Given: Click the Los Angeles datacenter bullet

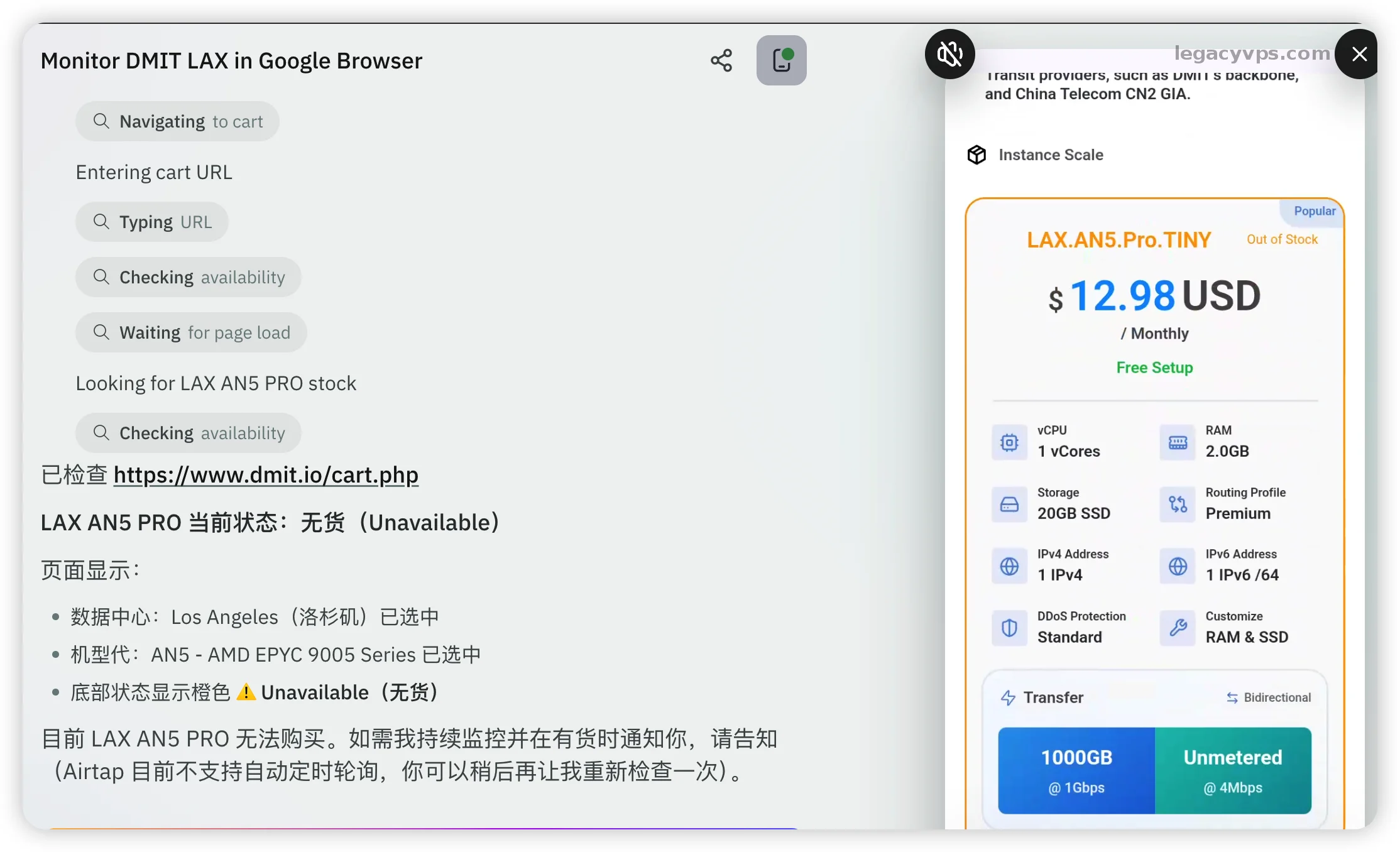Looking at the screenshot, I should (x=254, y=617).
